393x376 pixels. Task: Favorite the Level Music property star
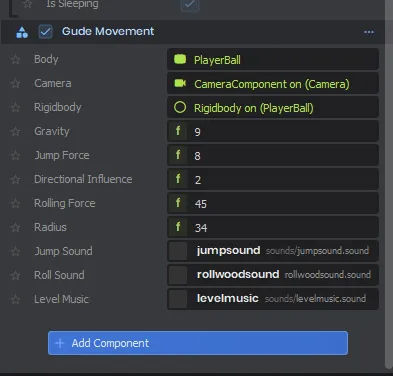pos(15,300)
